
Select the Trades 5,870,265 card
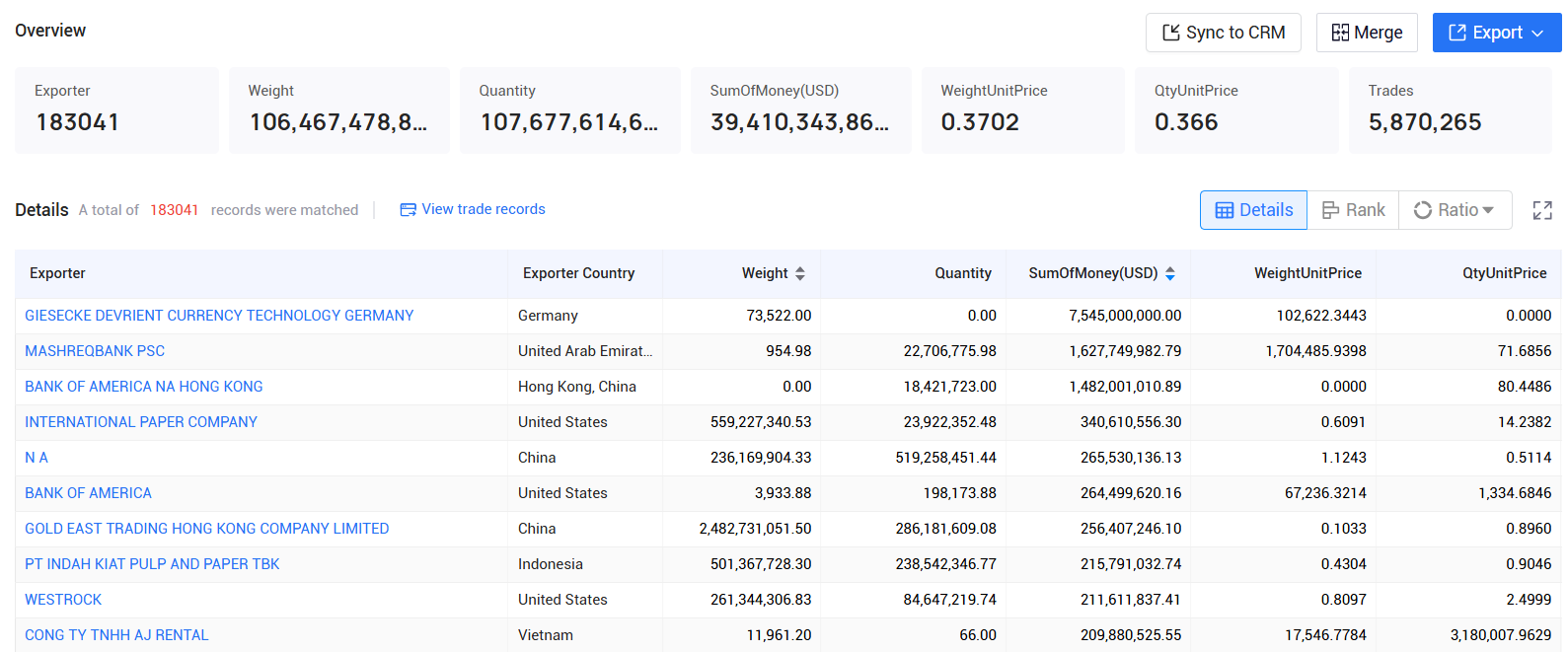(x=1451, y=110)
